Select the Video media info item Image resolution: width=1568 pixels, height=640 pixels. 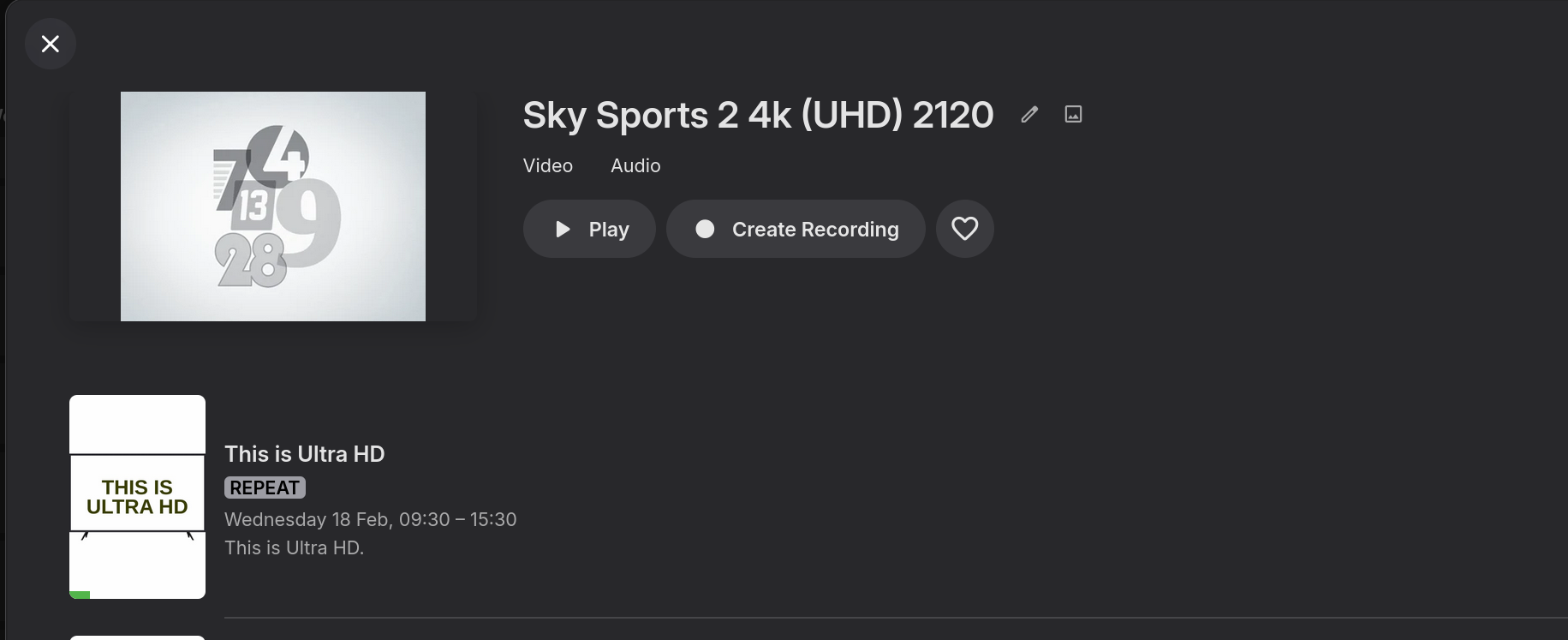coord(548,166)
